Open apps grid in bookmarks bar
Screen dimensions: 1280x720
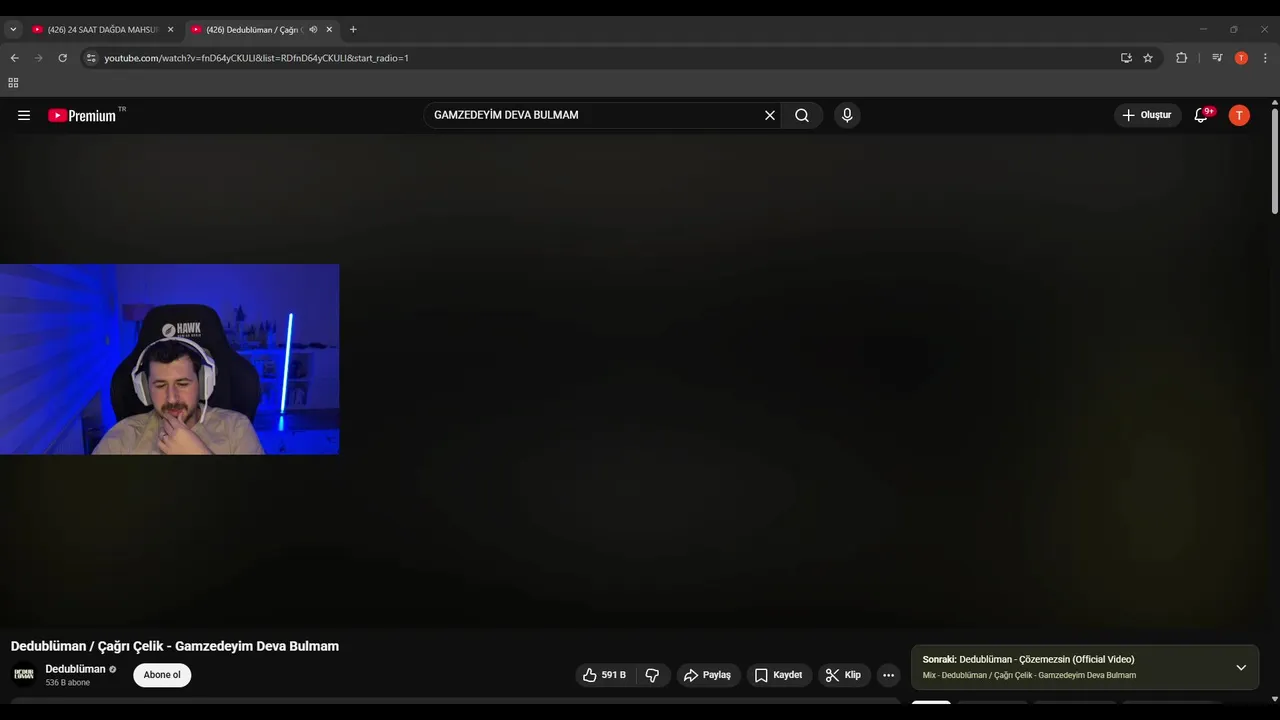[13, 83]
